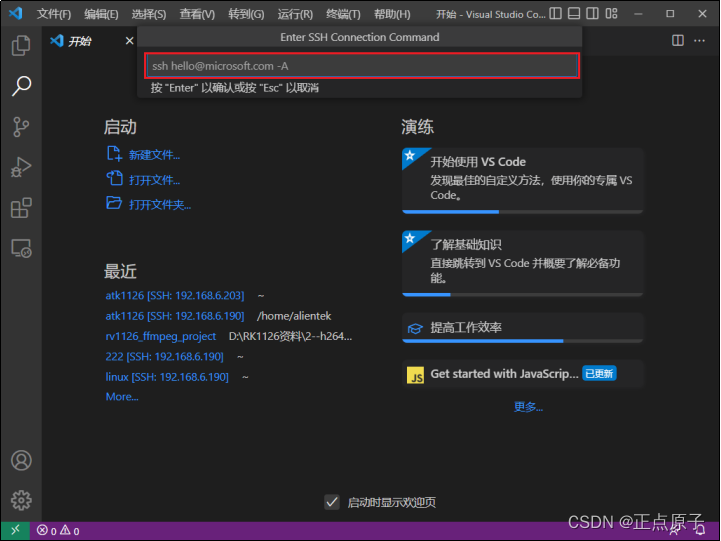
Task: Click the 打开文件... link
Action: point(154,180)
